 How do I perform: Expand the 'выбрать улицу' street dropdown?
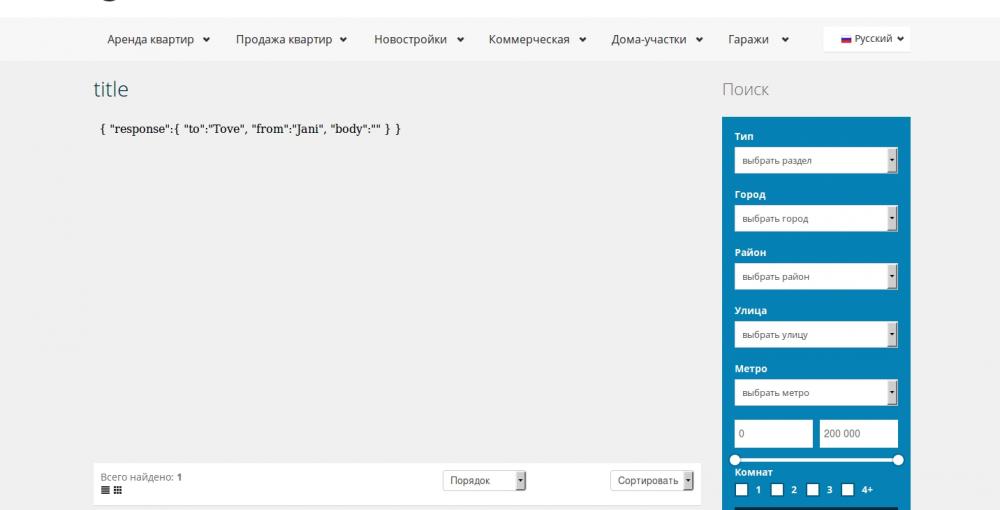tap(815, 334)
